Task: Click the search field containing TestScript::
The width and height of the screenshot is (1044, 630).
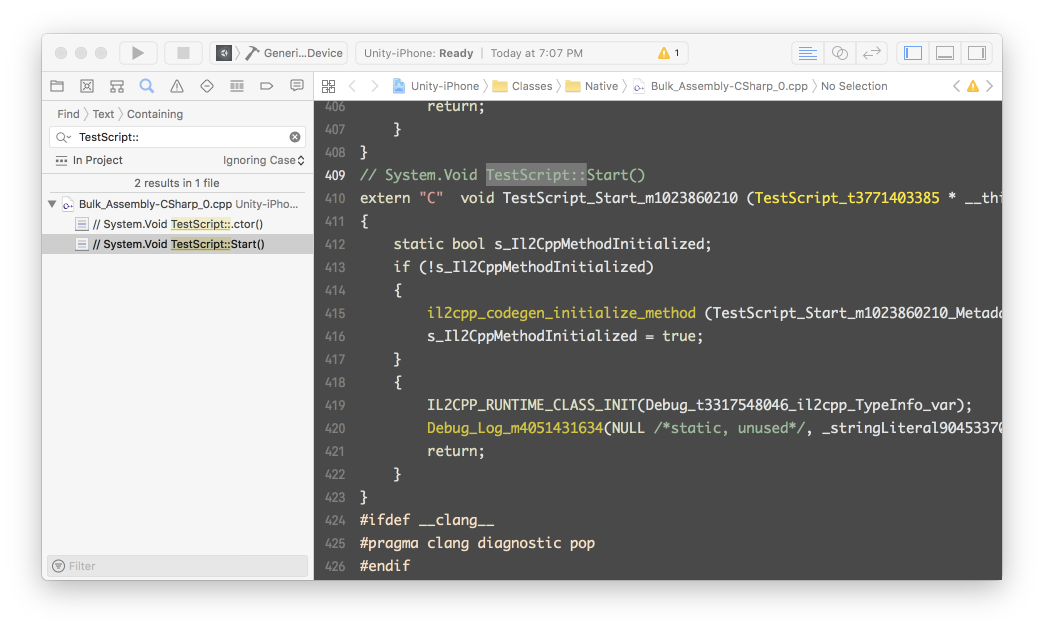Action: point(177,137)
